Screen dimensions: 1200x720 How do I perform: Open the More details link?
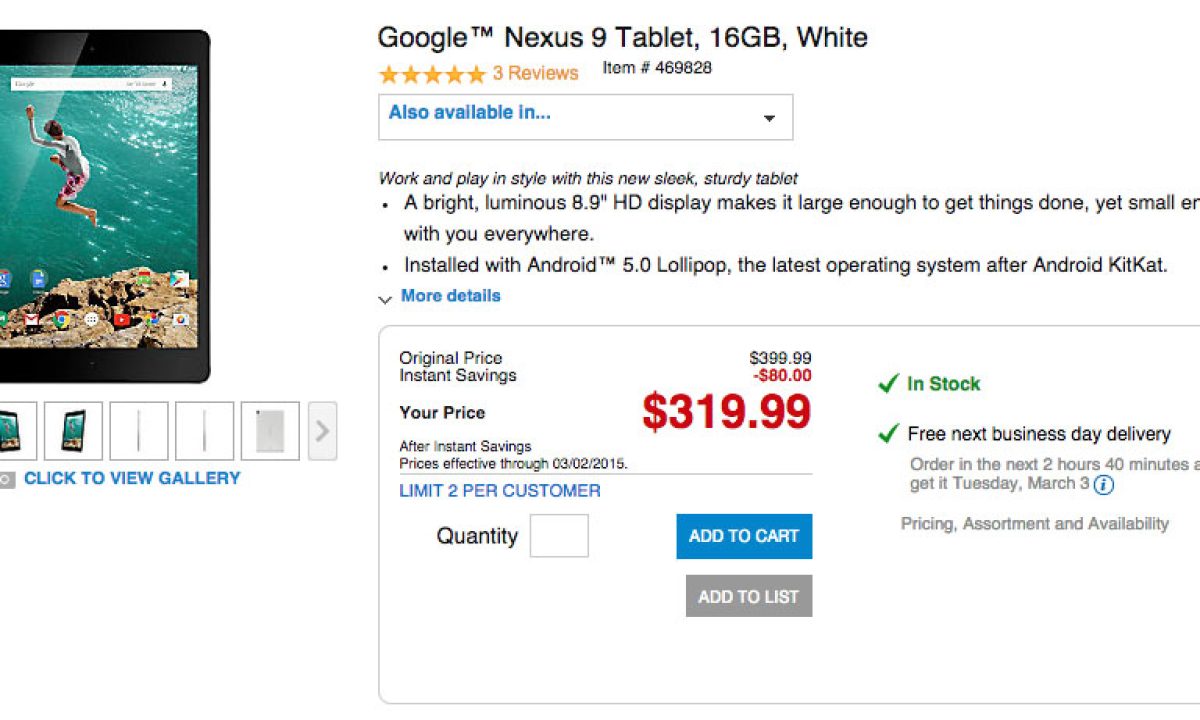click(450, 296)
